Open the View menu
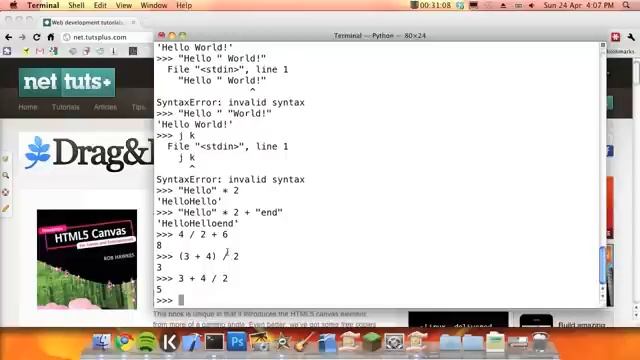The height and width of the screenshot is (360, 640). coord(124,5)
